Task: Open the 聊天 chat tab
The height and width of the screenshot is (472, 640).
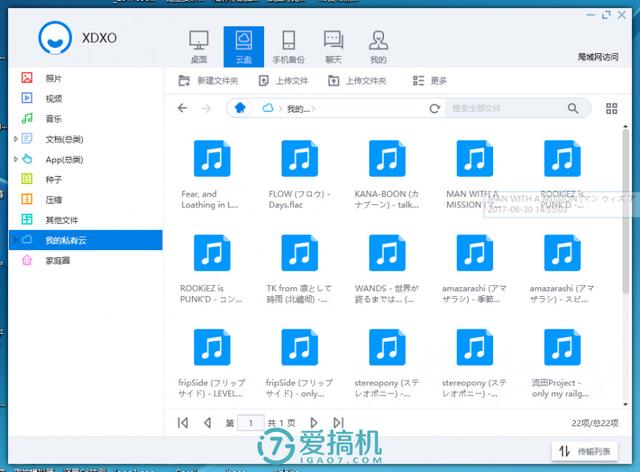Action: click(x=333, y=47)
